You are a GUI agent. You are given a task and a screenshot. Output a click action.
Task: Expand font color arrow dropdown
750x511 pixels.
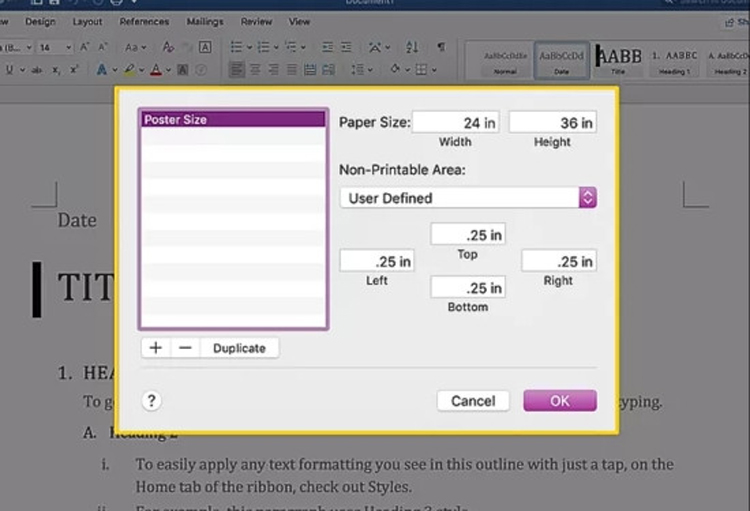point(168,70)
